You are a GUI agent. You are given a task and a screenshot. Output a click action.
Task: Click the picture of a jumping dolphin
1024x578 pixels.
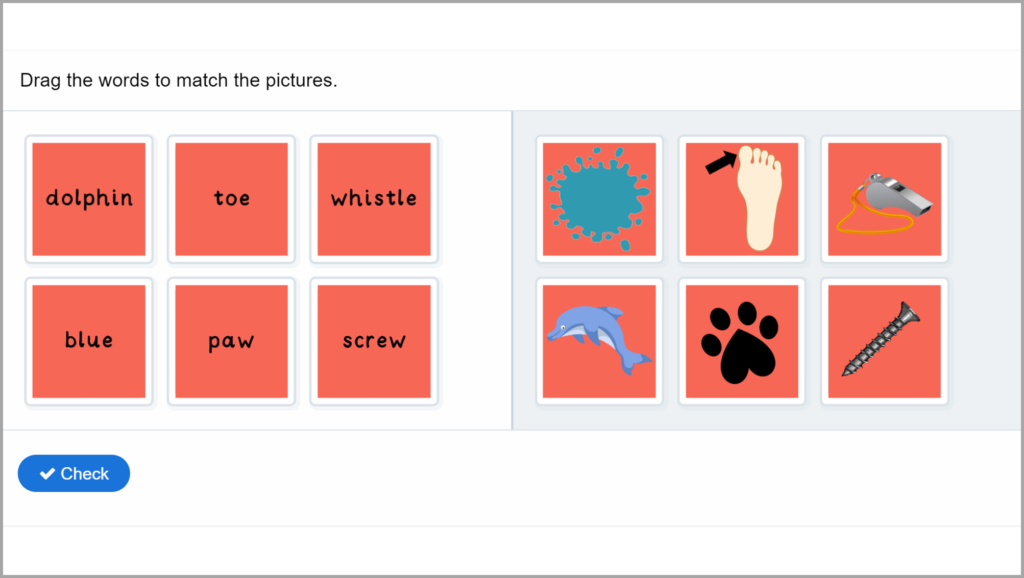tap(599, 341)
